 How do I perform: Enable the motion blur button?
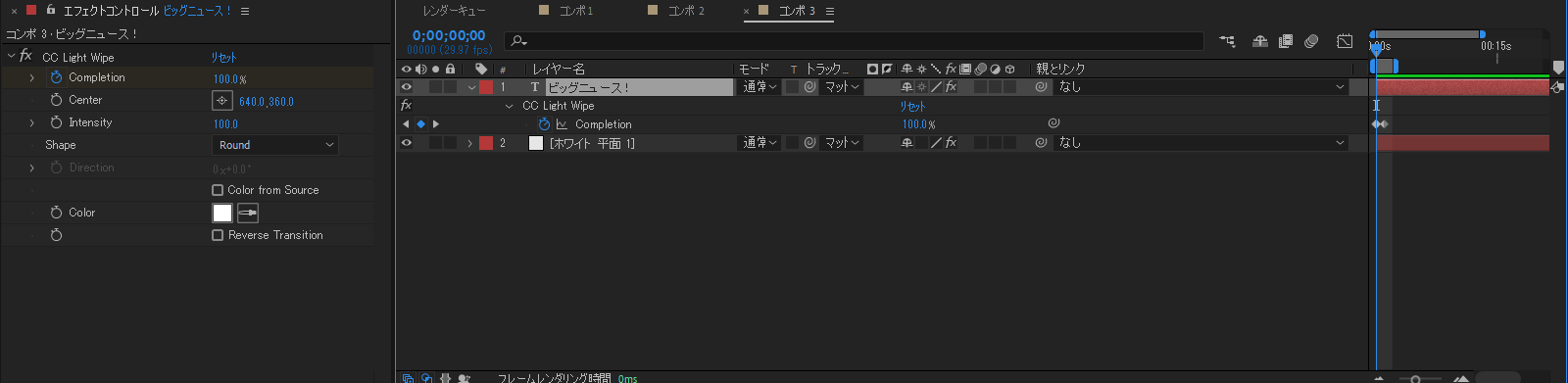[1311, 41]
